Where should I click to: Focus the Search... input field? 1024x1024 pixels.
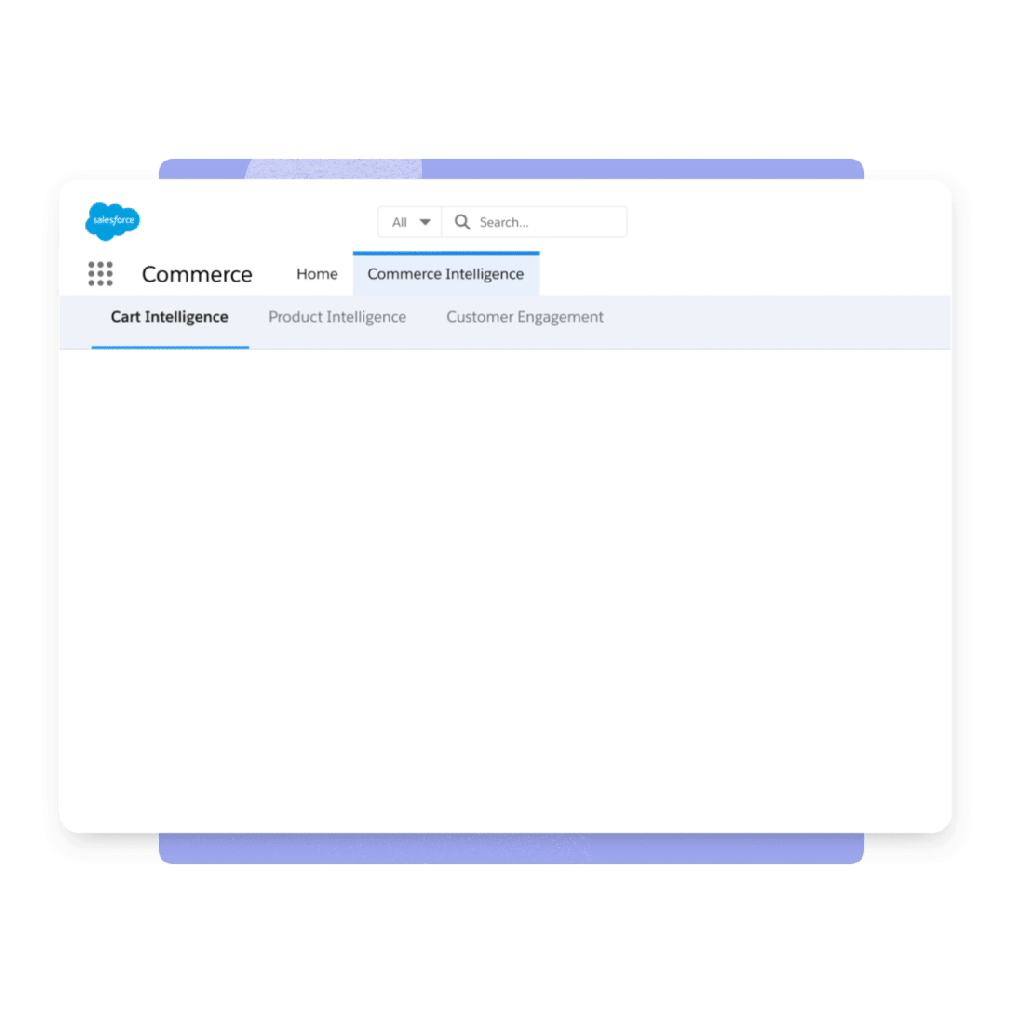[x=534, y=222]
